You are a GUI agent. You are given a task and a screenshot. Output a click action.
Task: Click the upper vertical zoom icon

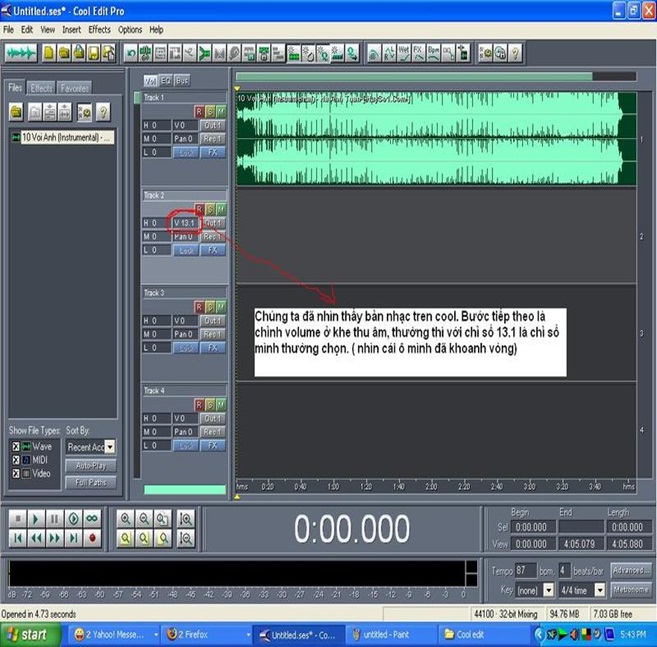(186, 519)
